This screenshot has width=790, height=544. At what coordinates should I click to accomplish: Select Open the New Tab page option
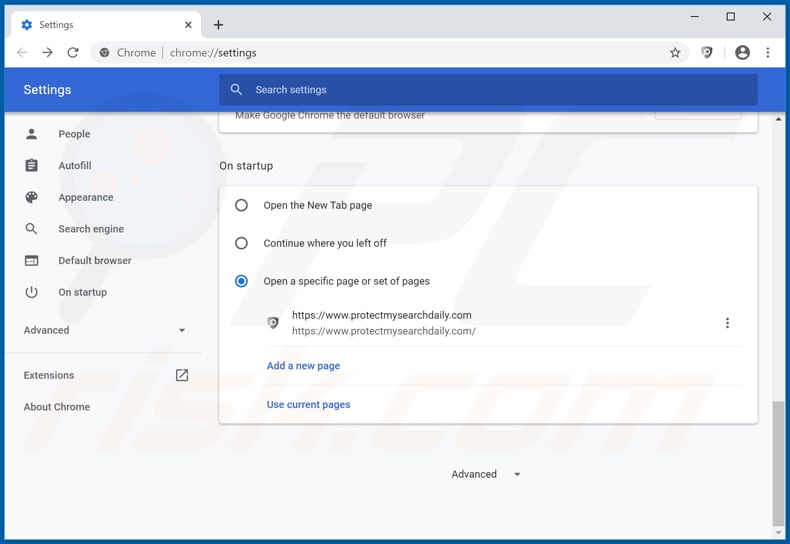pos(241,205)
